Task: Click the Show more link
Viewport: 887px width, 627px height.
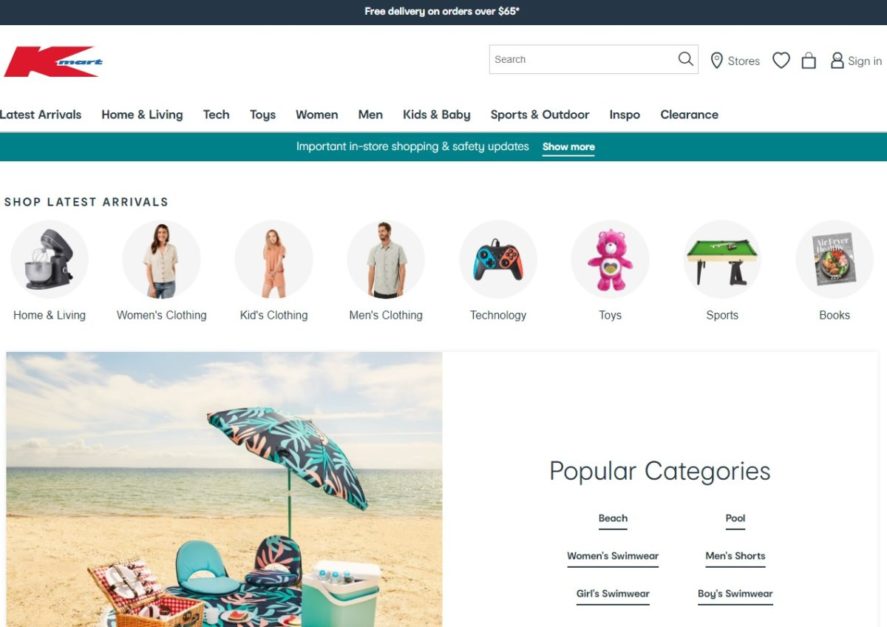Action: [569, 147]
